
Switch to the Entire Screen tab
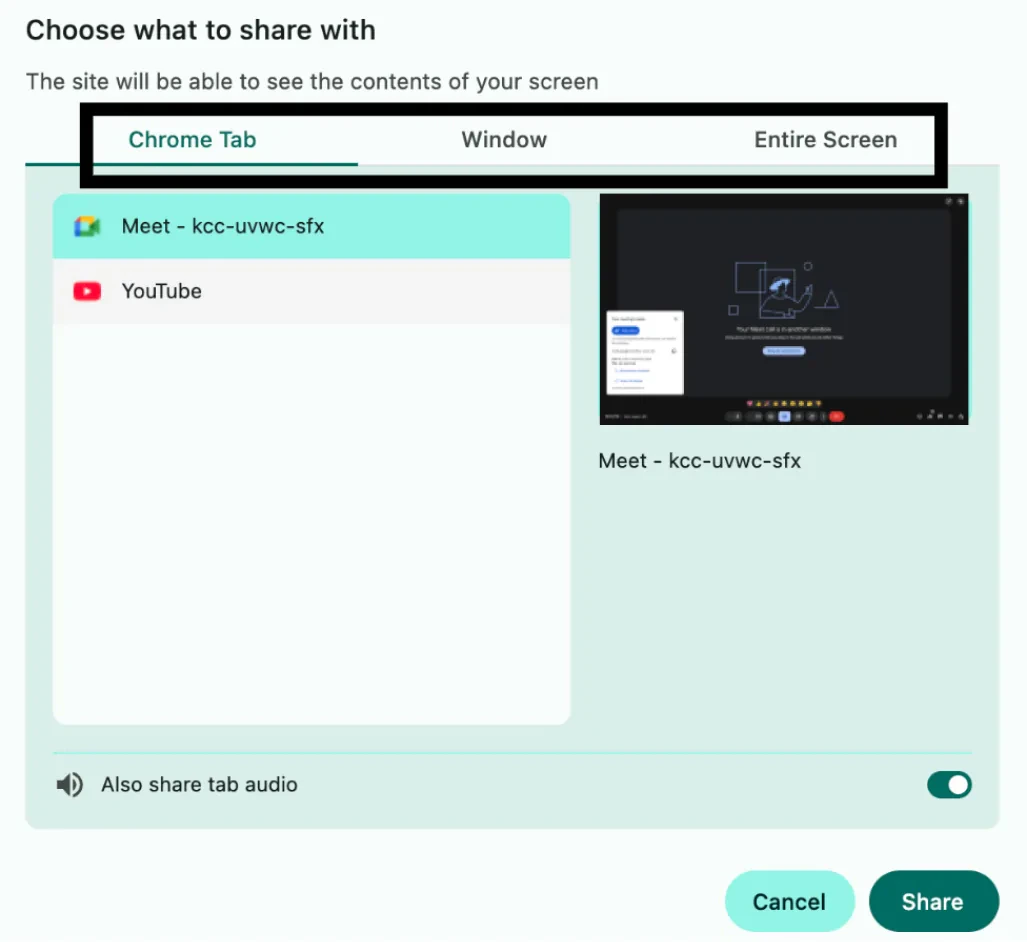(x=825, y=140)
